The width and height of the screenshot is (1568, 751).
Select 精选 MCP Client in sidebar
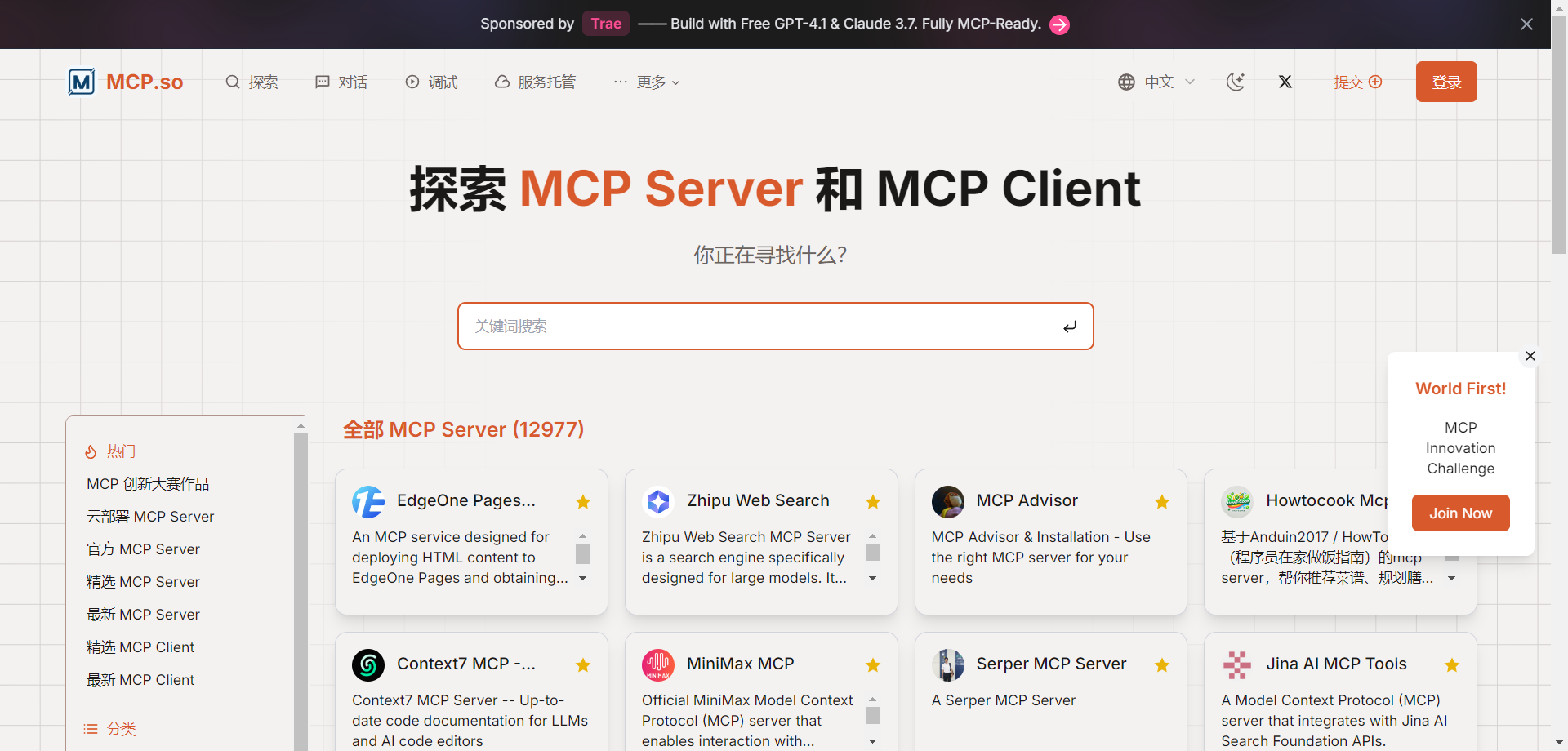140,647
